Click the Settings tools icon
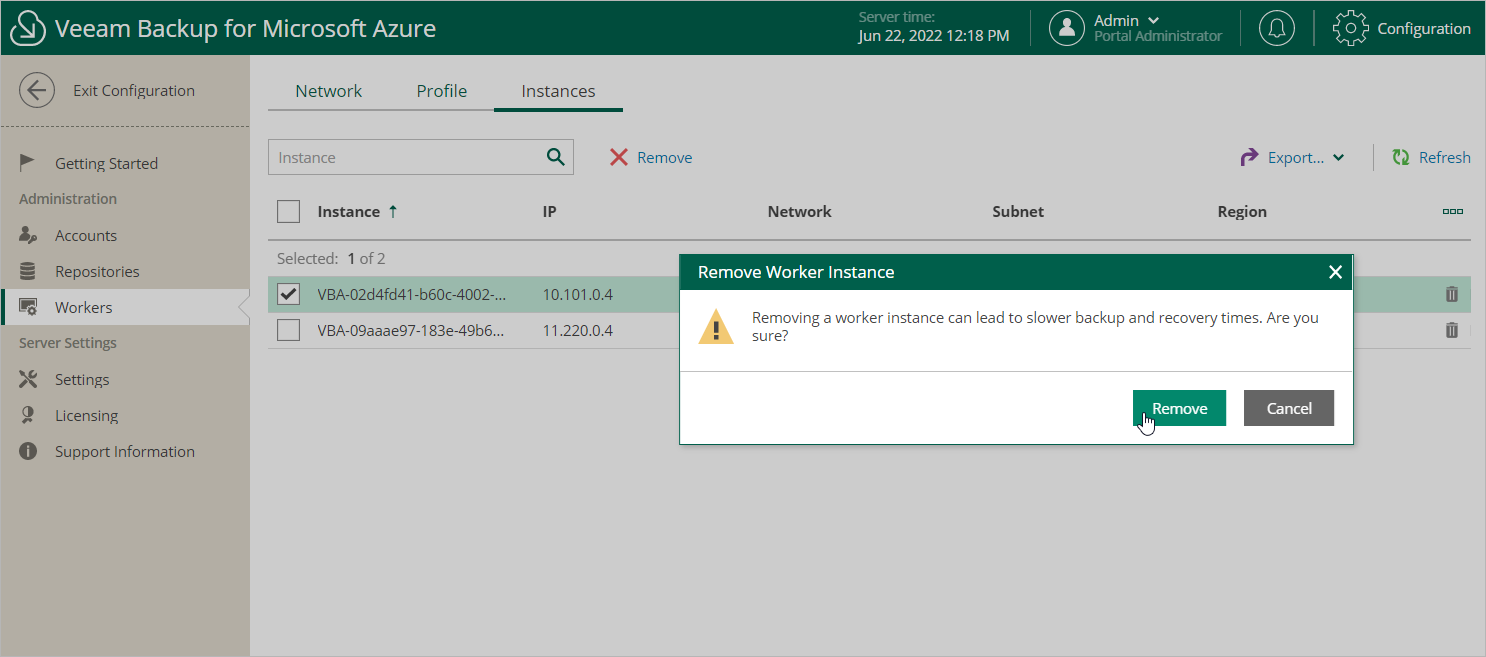Viewport: 1486px width, 657px height. click(x=28, y=379)
